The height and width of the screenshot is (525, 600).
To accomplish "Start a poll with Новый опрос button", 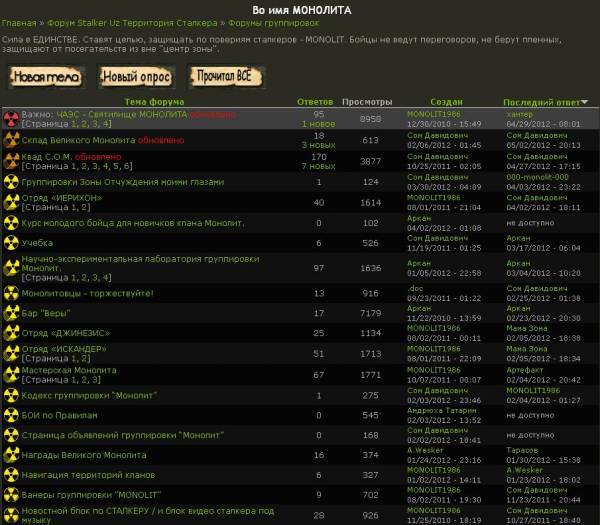I will [x=136, y=77].
